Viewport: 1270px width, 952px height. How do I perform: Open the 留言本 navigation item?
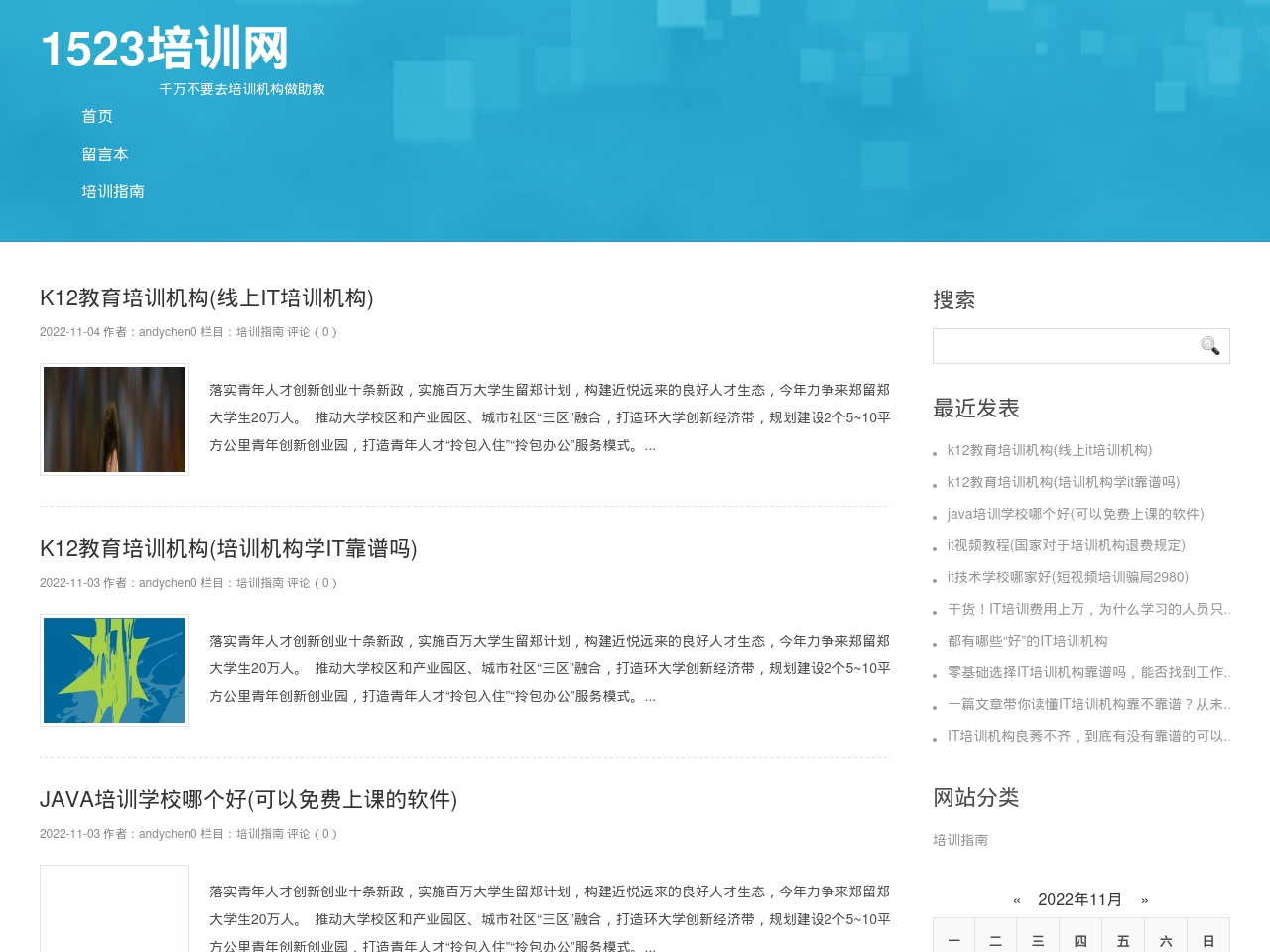pyautogui.click(x=105, y=155)
